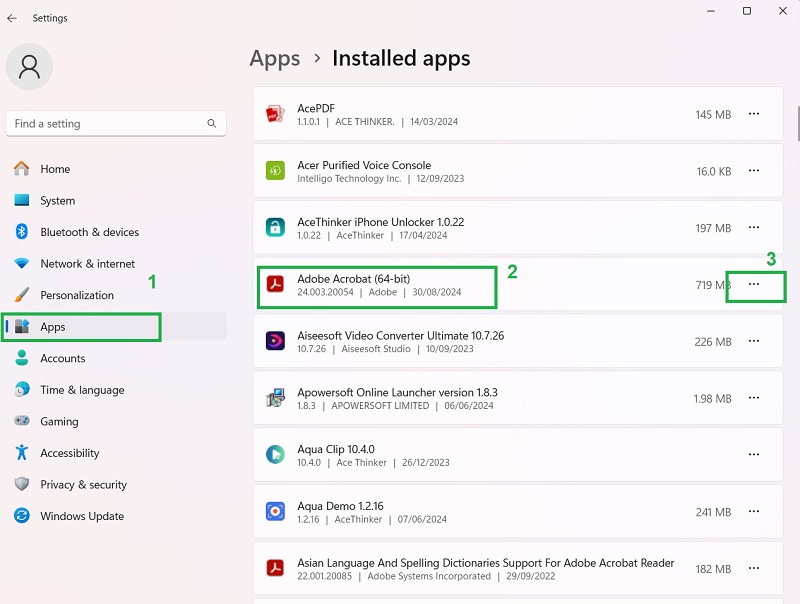
Task: Click the Bluetooth icon
Action: 21,232
